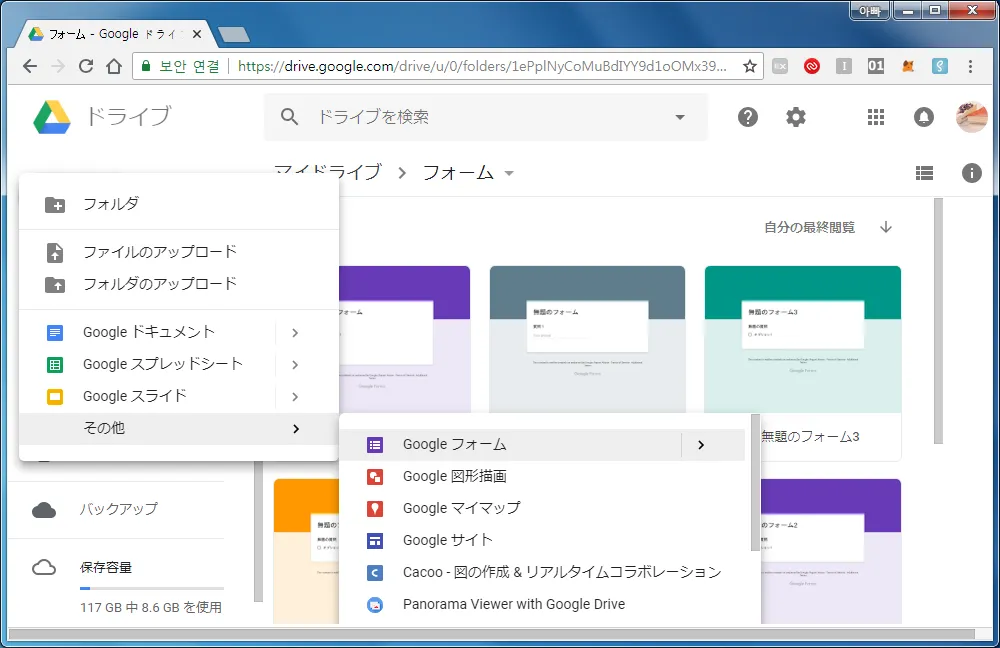Expand Google フォーム submenu arrow

(x=701, y=445)
